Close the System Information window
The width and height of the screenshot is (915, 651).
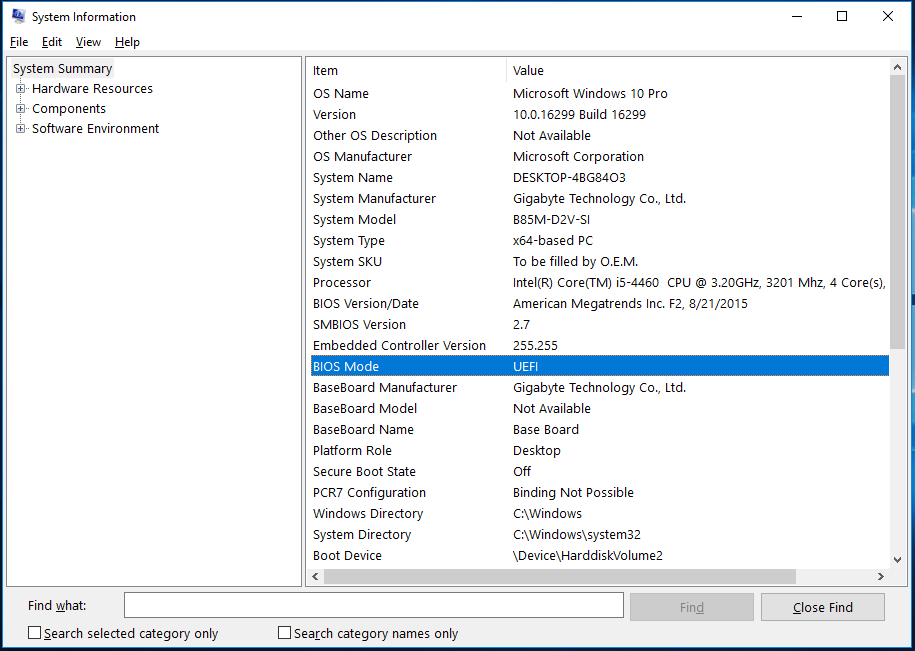click(888, 16)
